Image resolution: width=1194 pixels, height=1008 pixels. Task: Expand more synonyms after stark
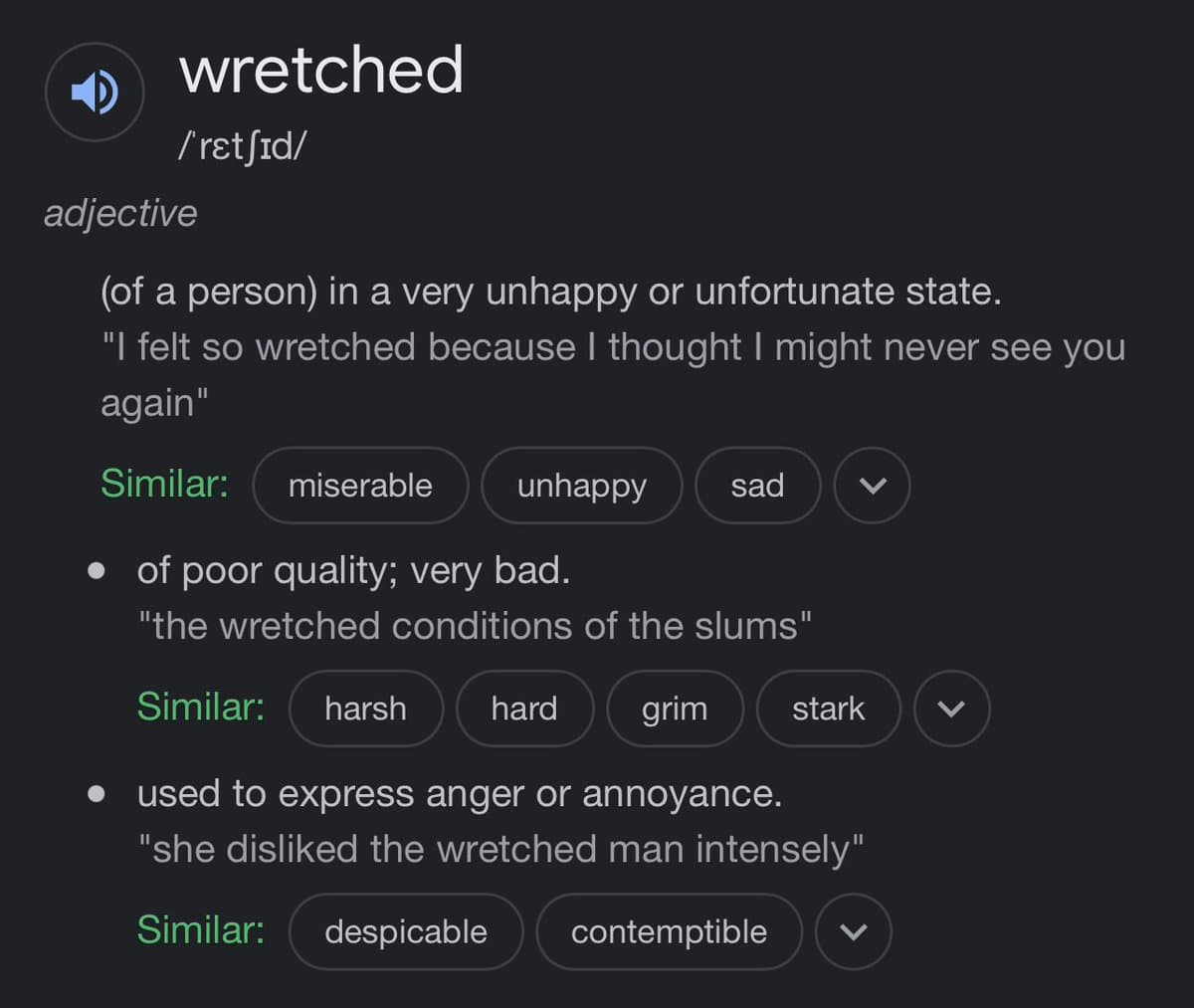951,708
